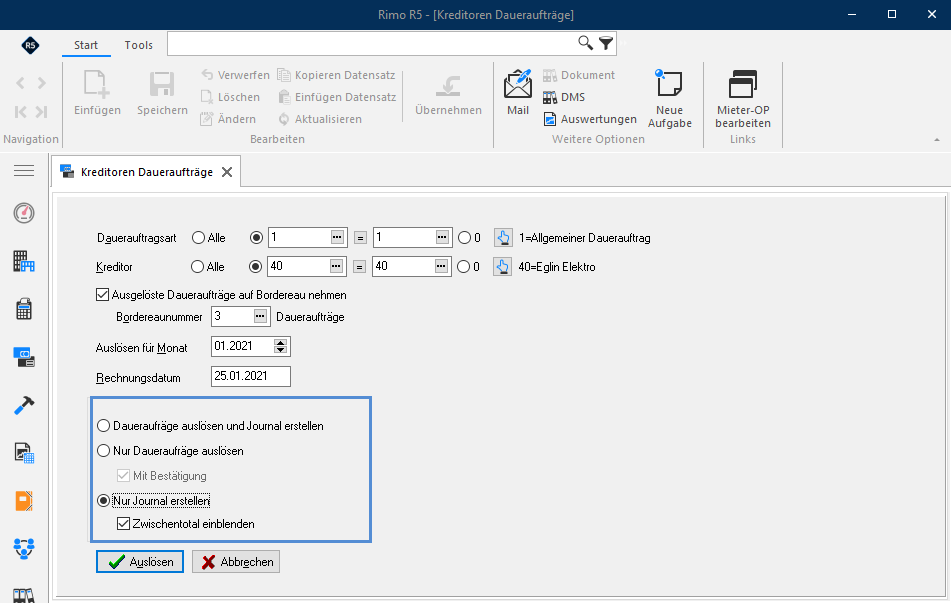Create a Neue Aufgabe
Image resolution: width=951 pixels, height=603 pixels.
[x=670, y=99]
